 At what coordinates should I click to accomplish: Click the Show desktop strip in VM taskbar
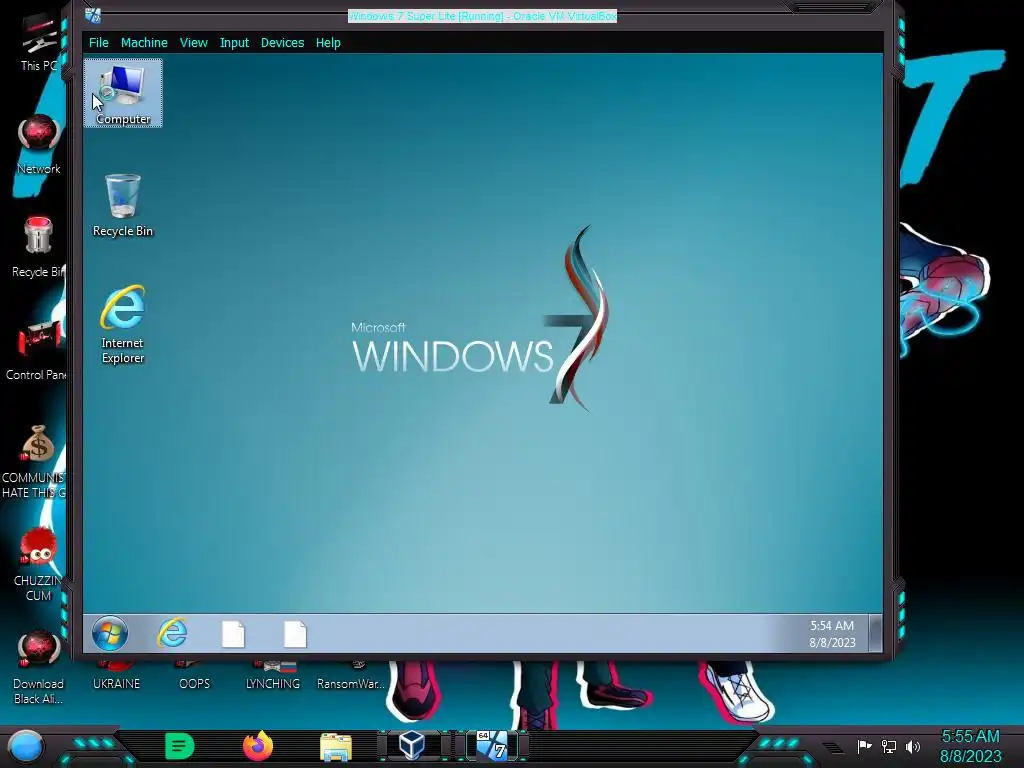click(x=875, y=633)
